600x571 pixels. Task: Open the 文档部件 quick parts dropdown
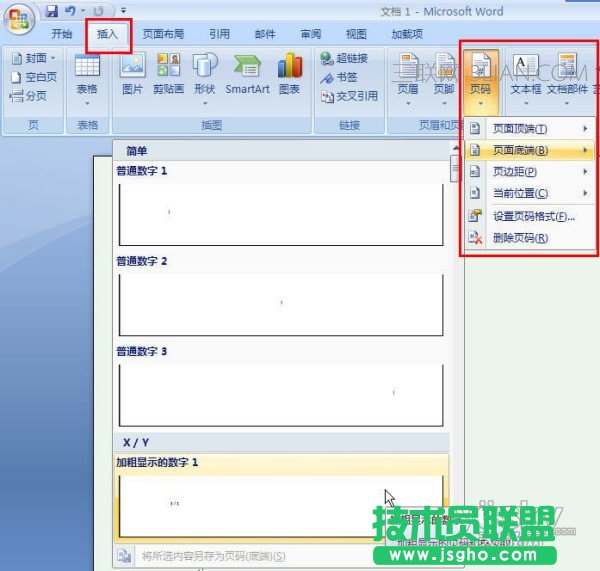coord(567,80)
